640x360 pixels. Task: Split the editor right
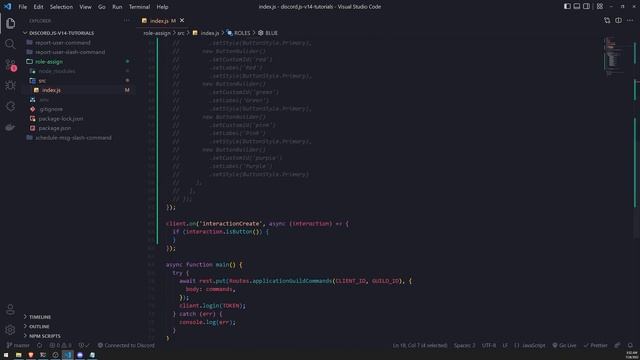[618, 20]
